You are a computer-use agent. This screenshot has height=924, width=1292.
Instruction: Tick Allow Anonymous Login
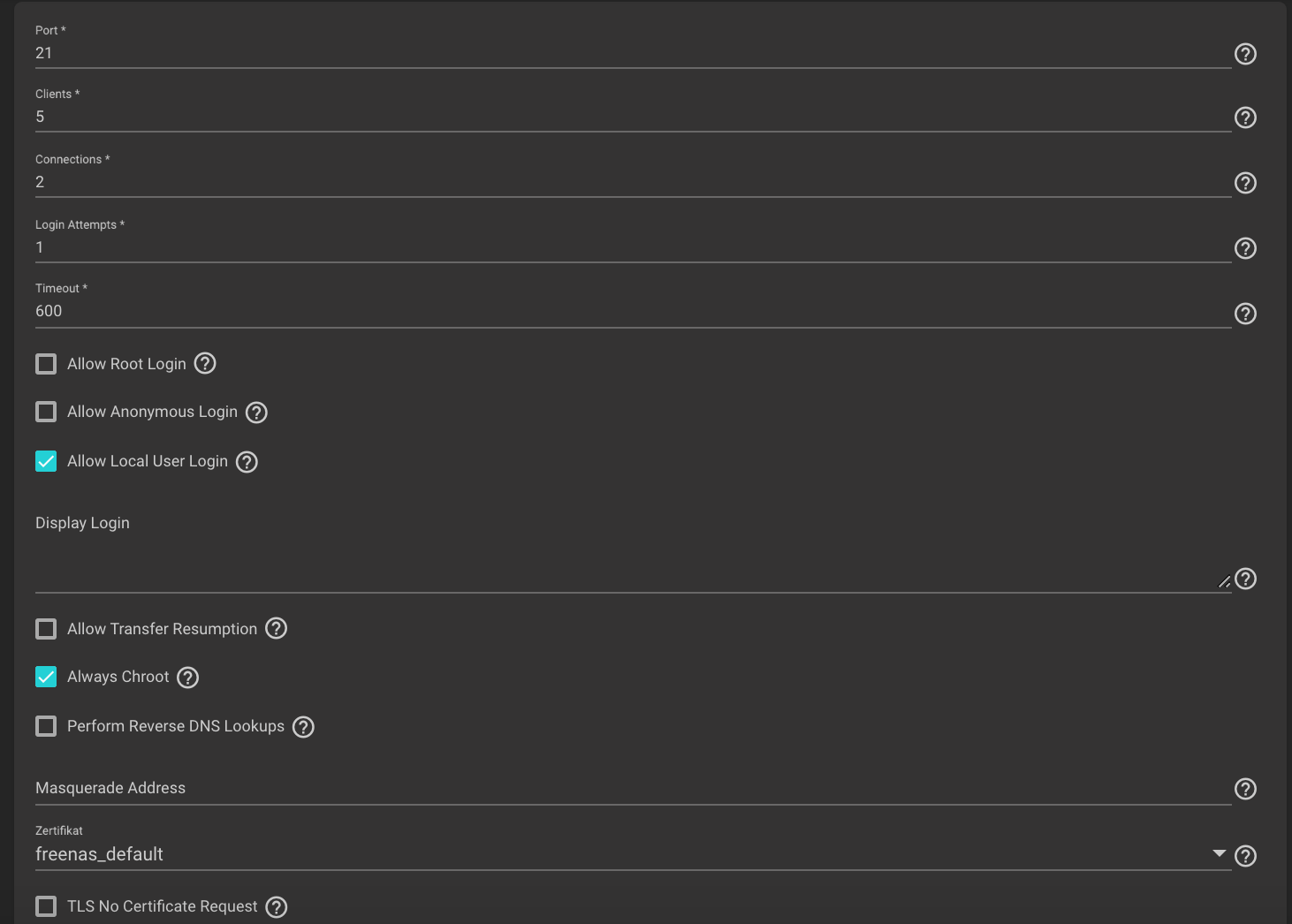point(46,412)
